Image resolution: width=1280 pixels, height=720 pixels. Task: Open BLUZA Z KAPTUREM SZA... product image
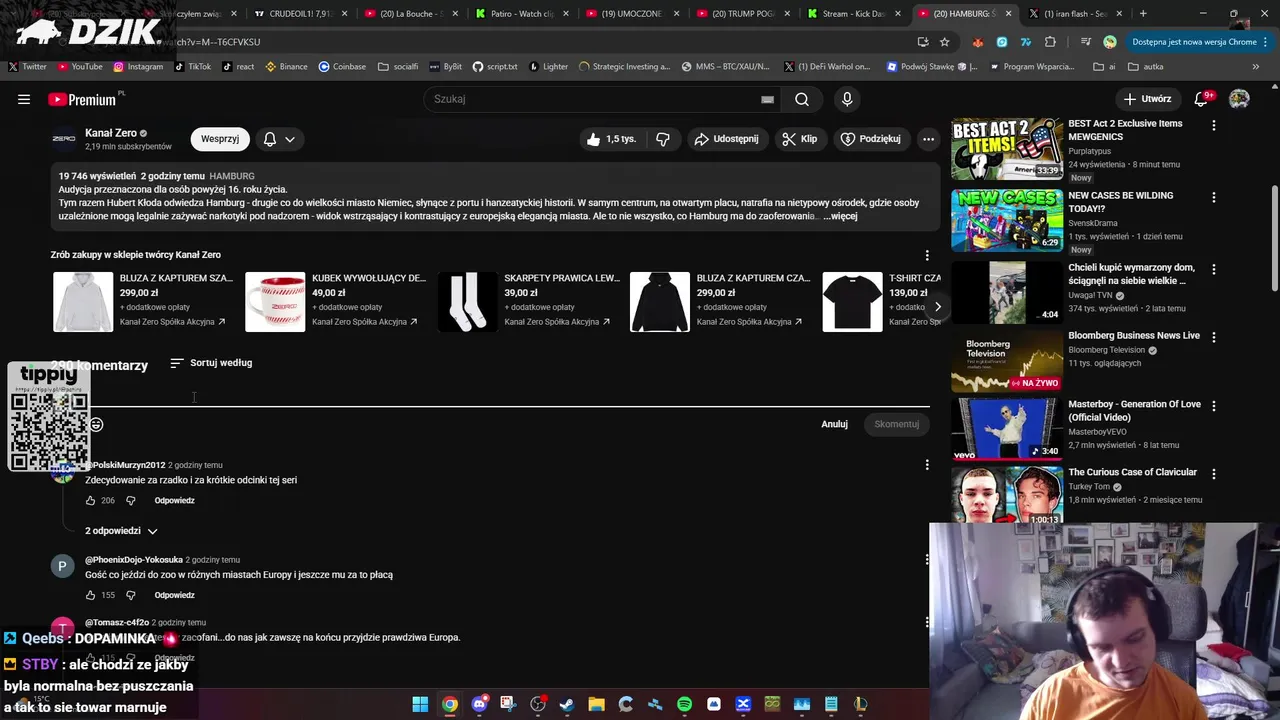[83, 301]
